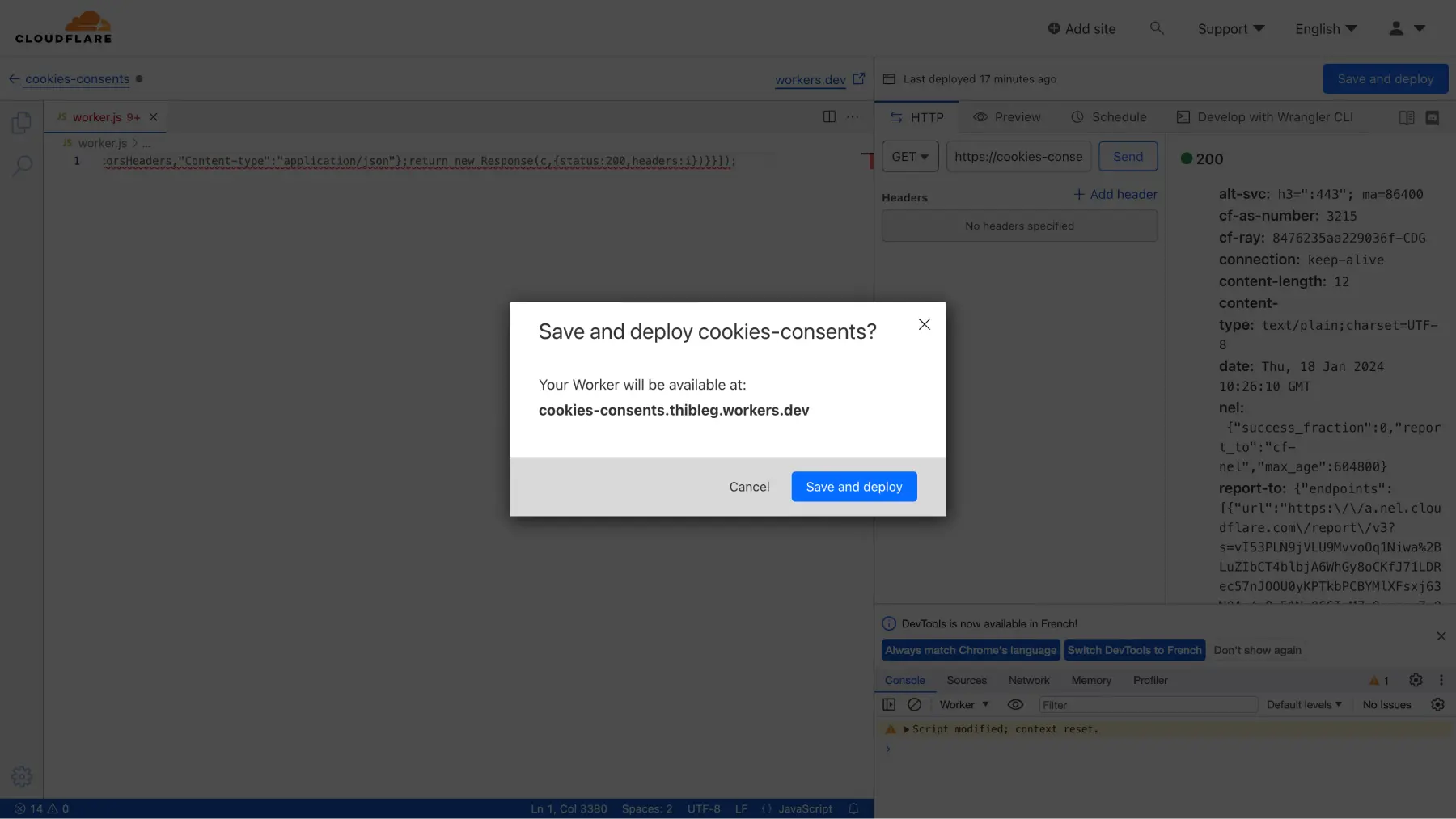
Task: Click Always match Chrome's language button
Action: tap(971, 650)
